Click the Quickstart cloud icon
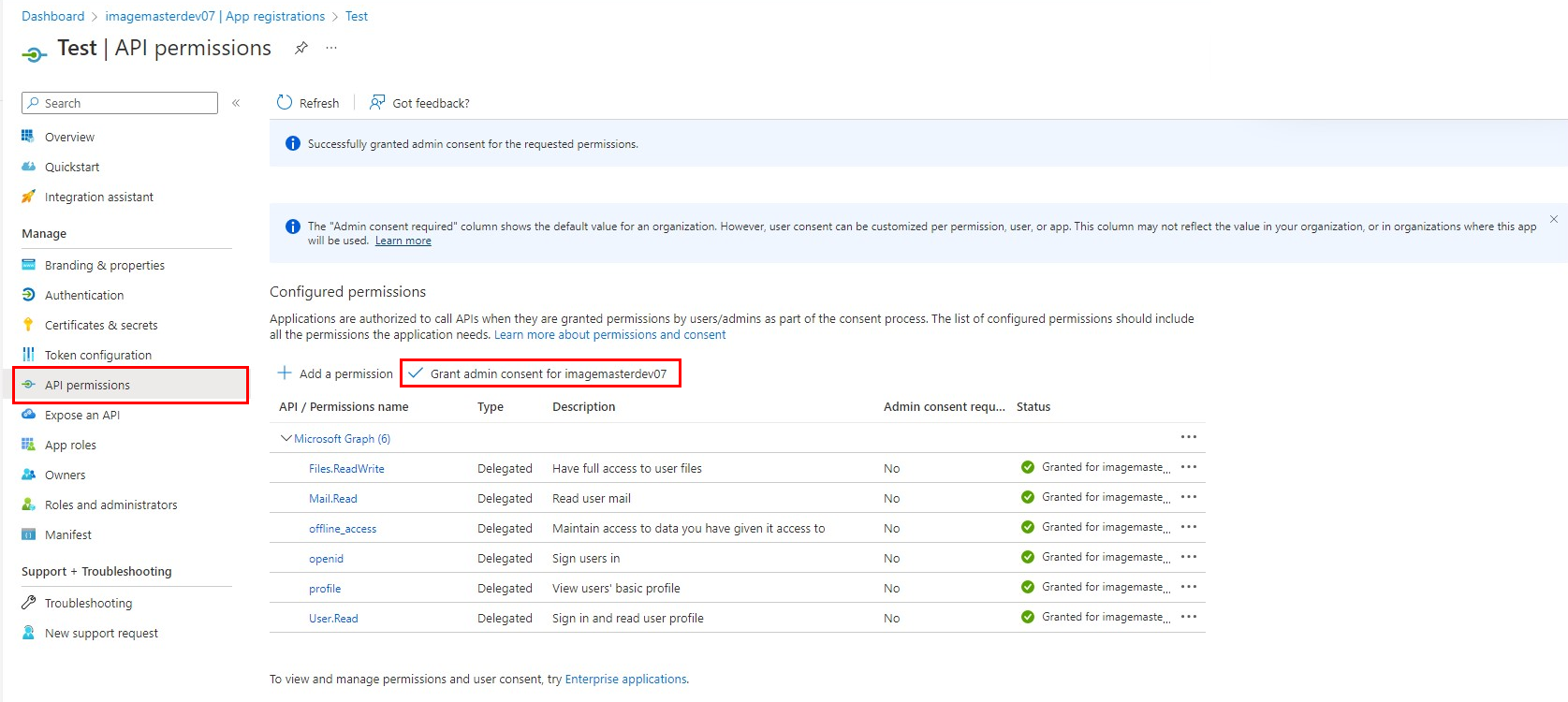 (x=28, y=167)
